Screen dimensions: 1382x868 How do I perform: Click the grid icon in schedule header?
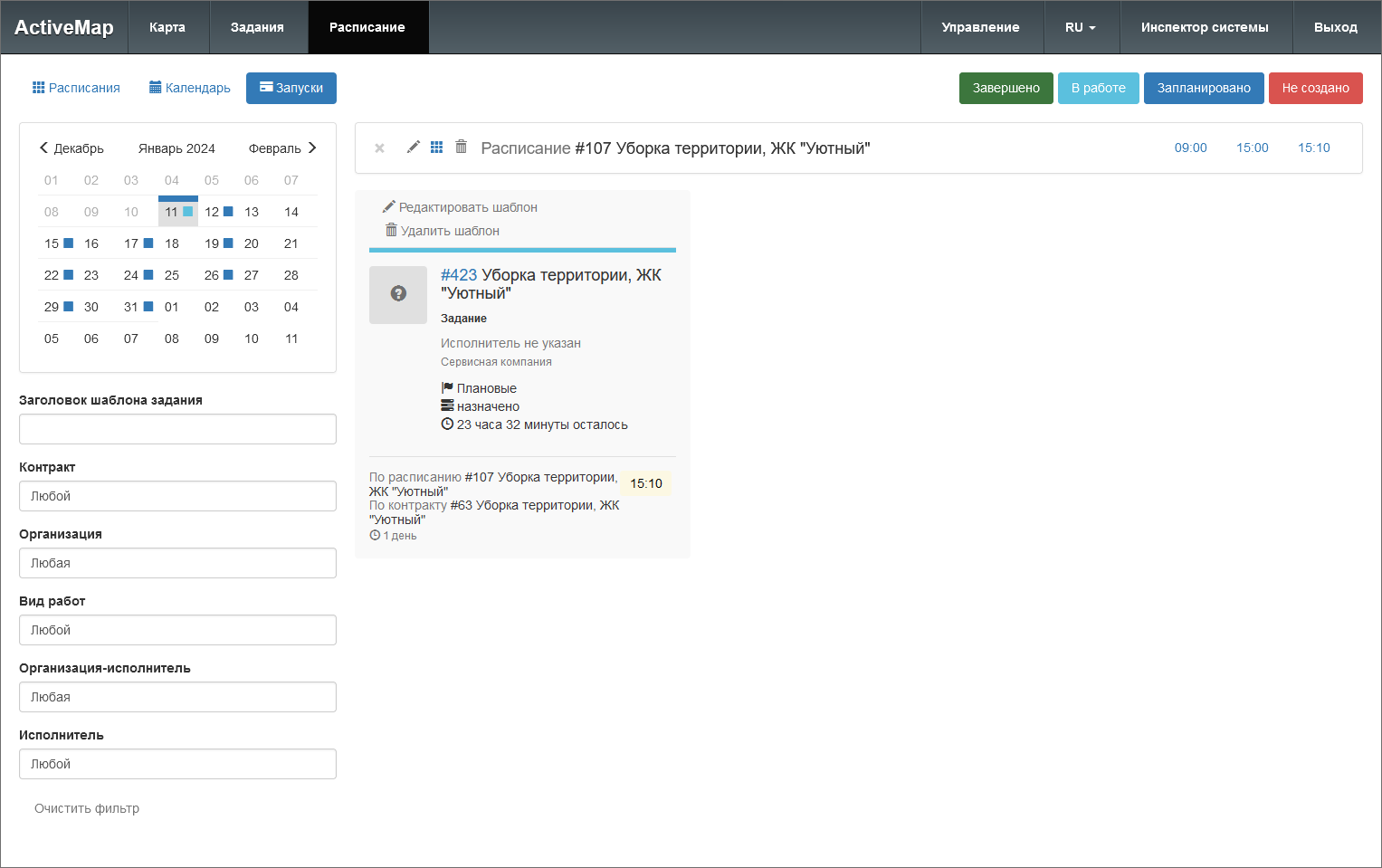(x=436, y=147)
